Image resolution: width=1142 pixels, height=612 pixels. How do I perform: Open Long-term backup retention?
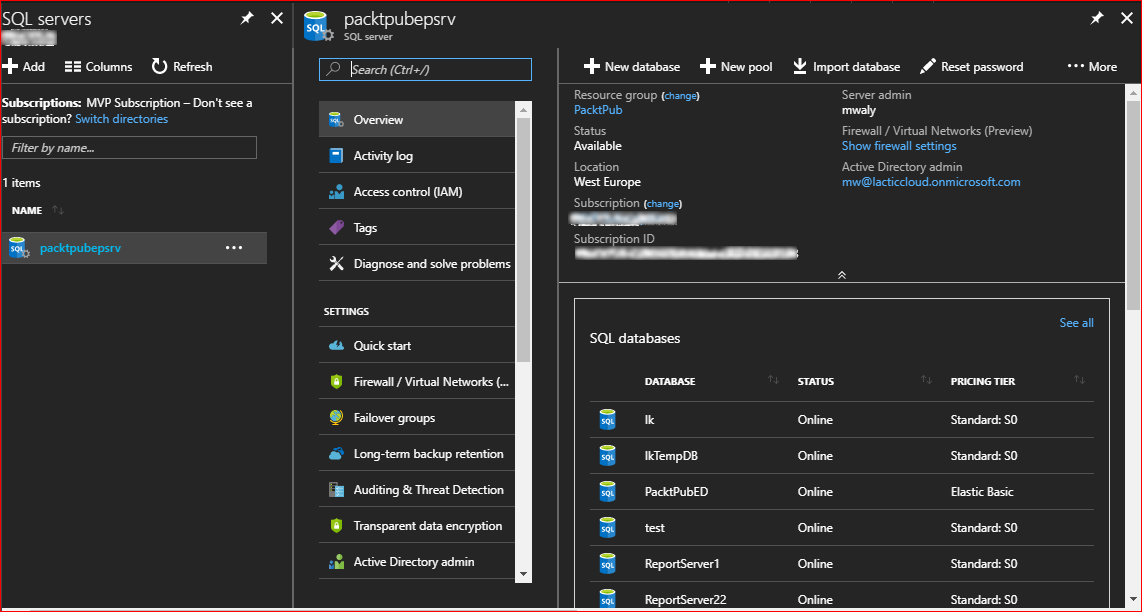pos(417,453)
